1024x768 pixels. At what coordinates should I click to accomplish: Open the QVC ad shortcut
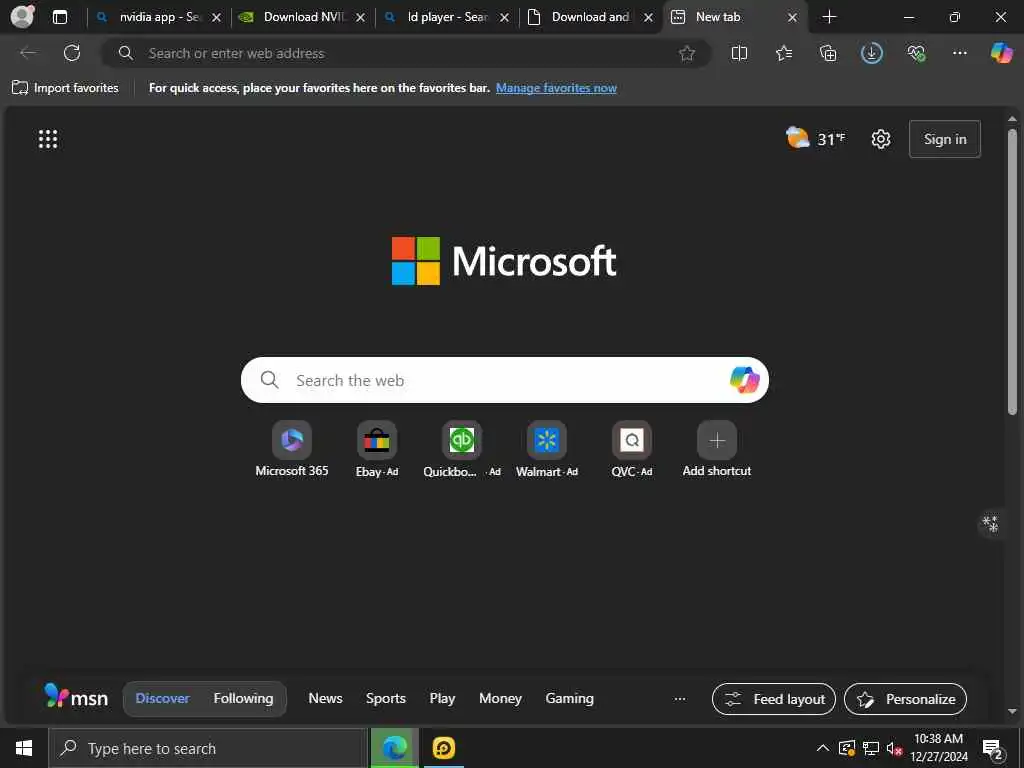632,449
